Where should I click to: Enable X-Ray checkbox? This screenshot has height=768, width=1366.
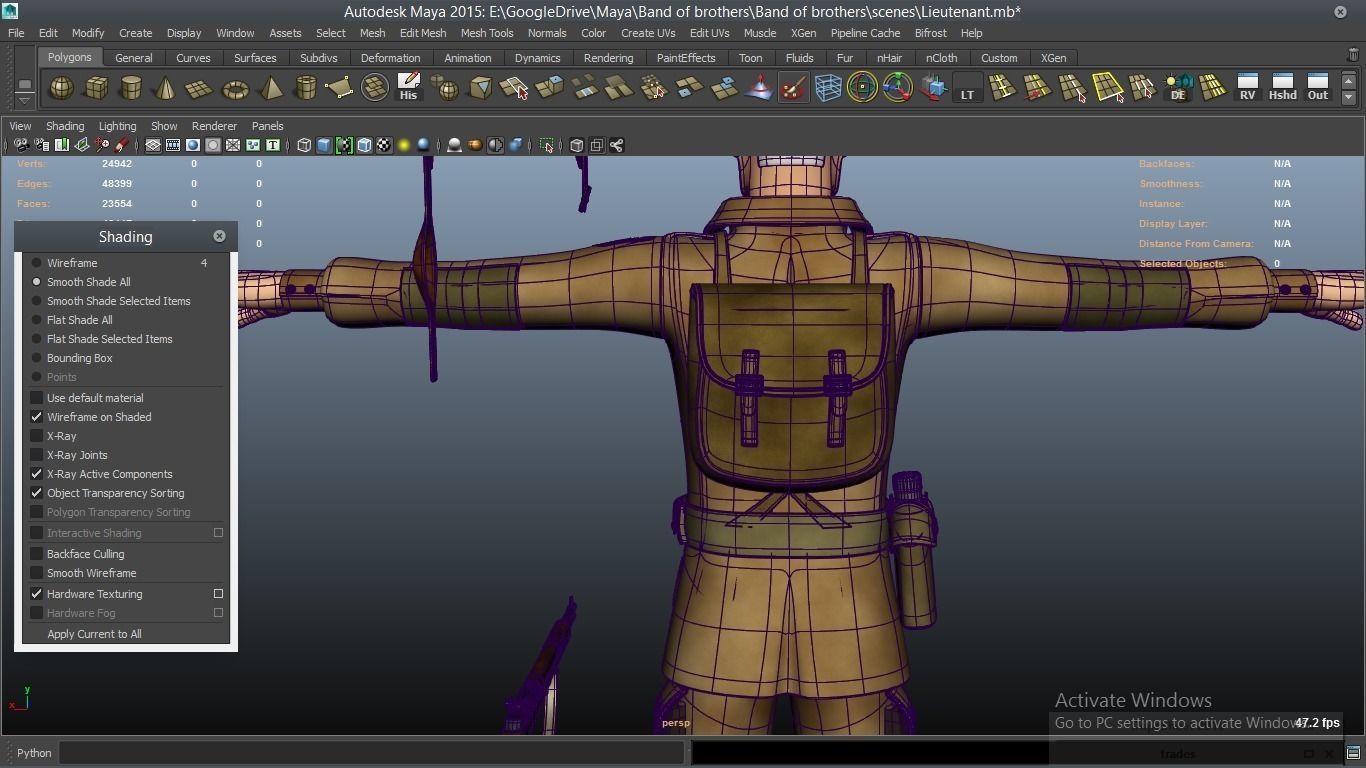[37, 436]
